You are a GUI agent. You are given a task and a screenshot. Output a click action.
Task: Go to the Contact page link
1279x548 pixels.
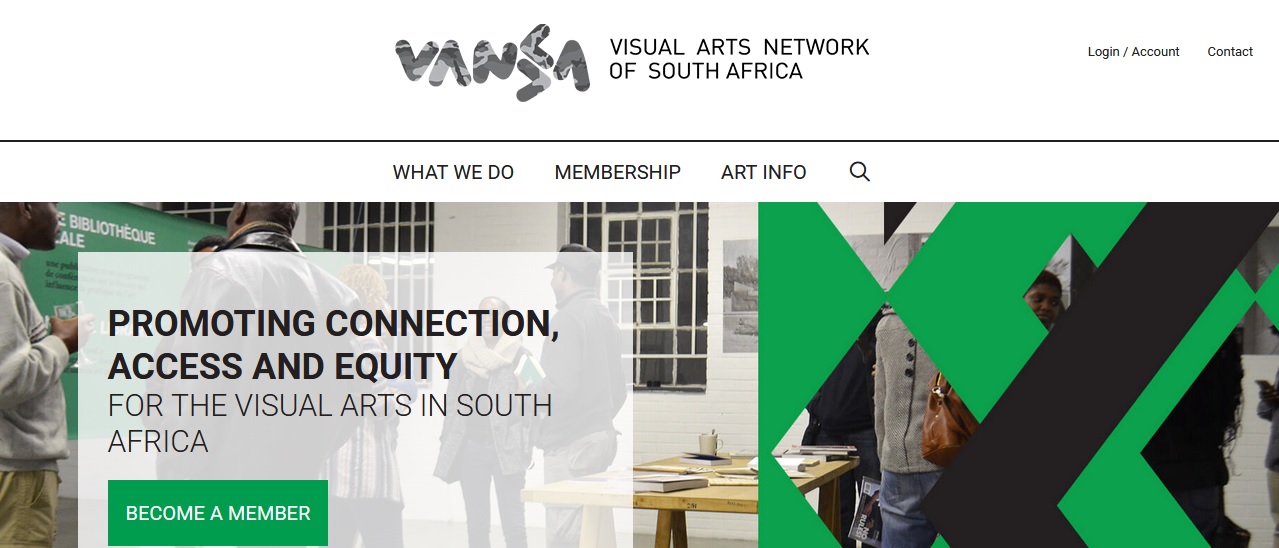pyautogui.click(x=1230, y=52)
